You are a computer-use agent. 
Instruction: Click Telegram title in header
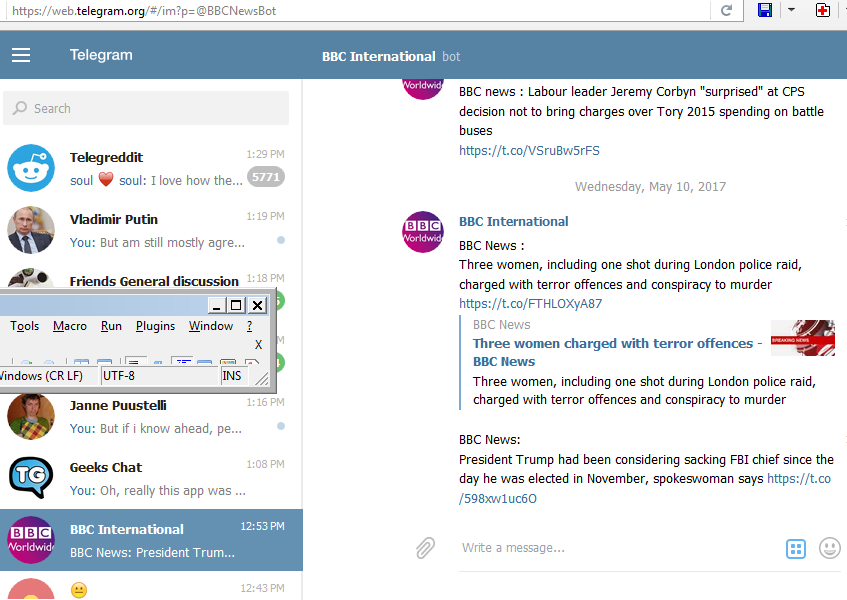tap(101, 55)
